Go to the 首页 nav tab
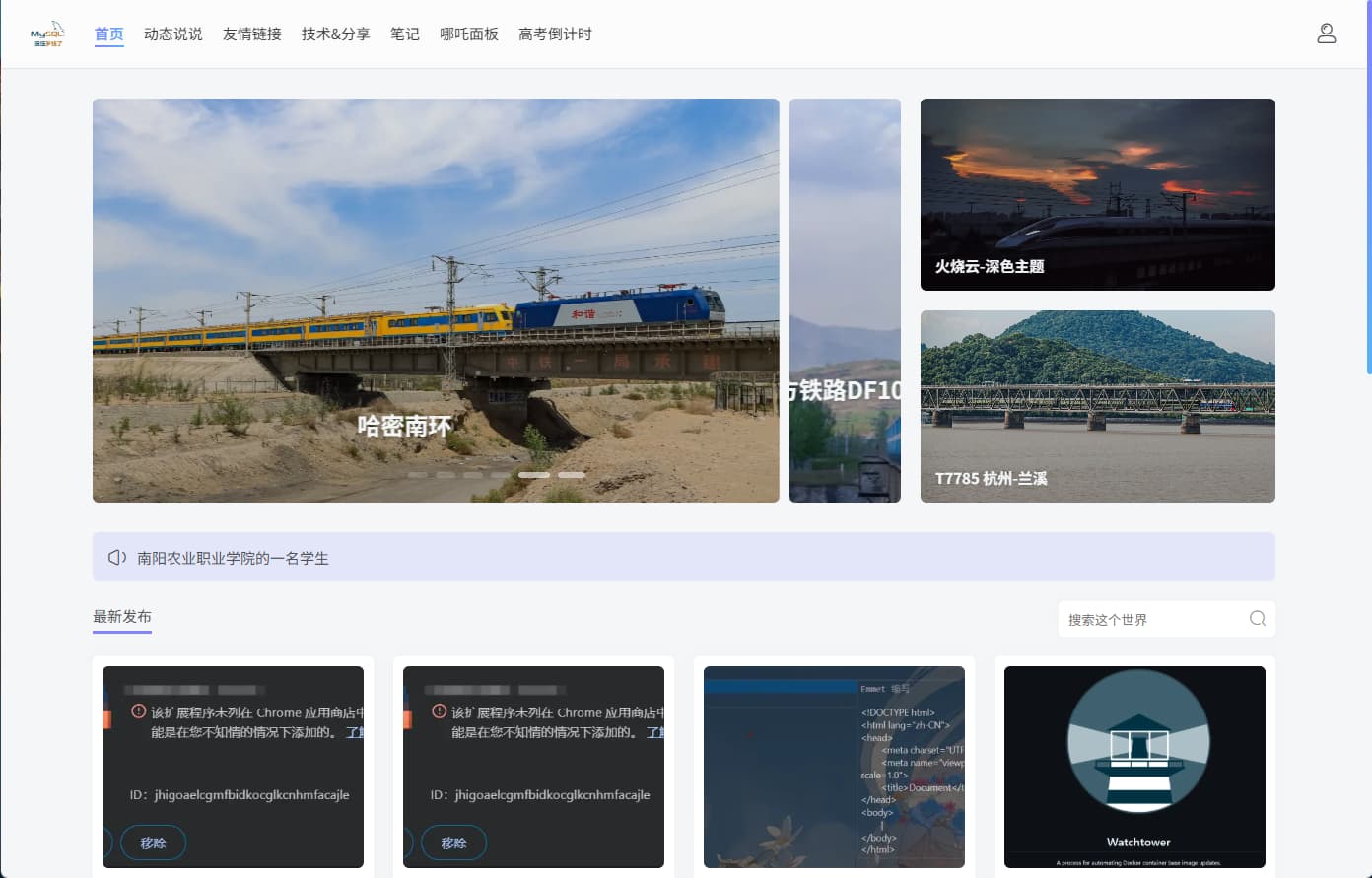 pos(108,34)
